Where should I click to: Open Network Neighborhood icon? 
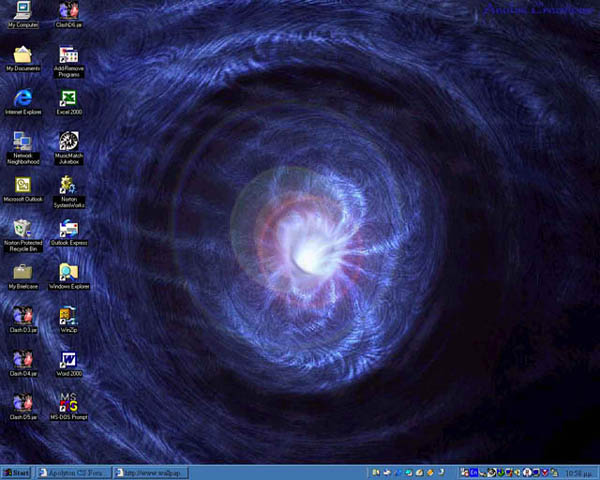click(22, 141)
